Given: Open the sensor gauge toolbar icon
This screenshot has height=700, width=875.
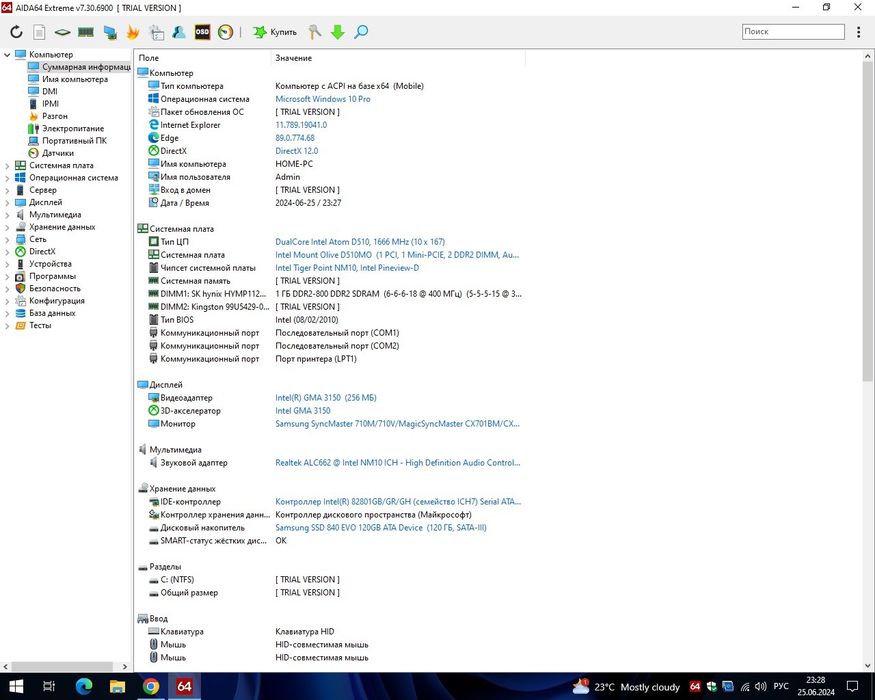Looking at the screenshot, I should (225, 32).
